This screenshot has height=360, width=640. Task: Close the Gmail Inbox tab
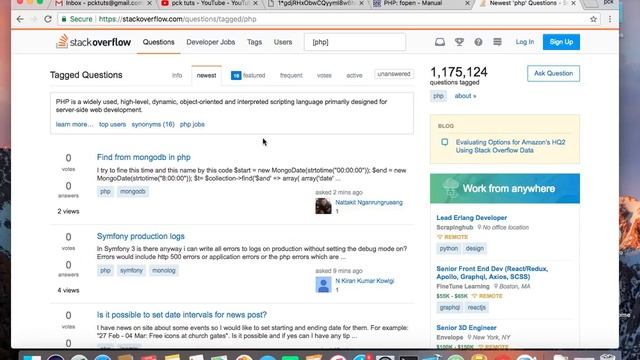[149, 3]
